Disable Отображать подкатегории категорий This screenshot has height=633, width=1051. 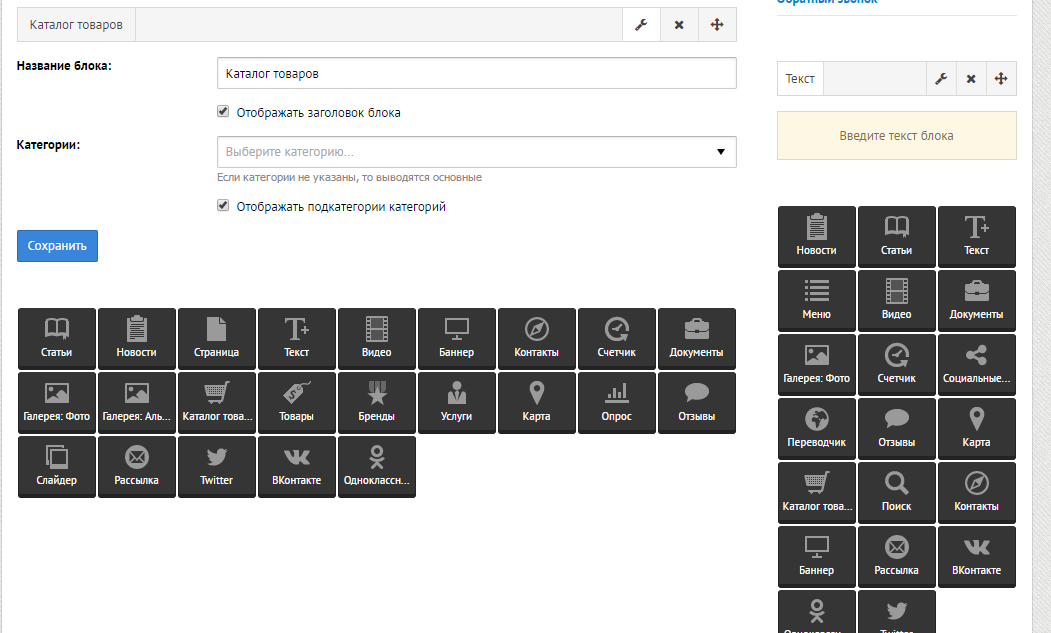(222, 205)
